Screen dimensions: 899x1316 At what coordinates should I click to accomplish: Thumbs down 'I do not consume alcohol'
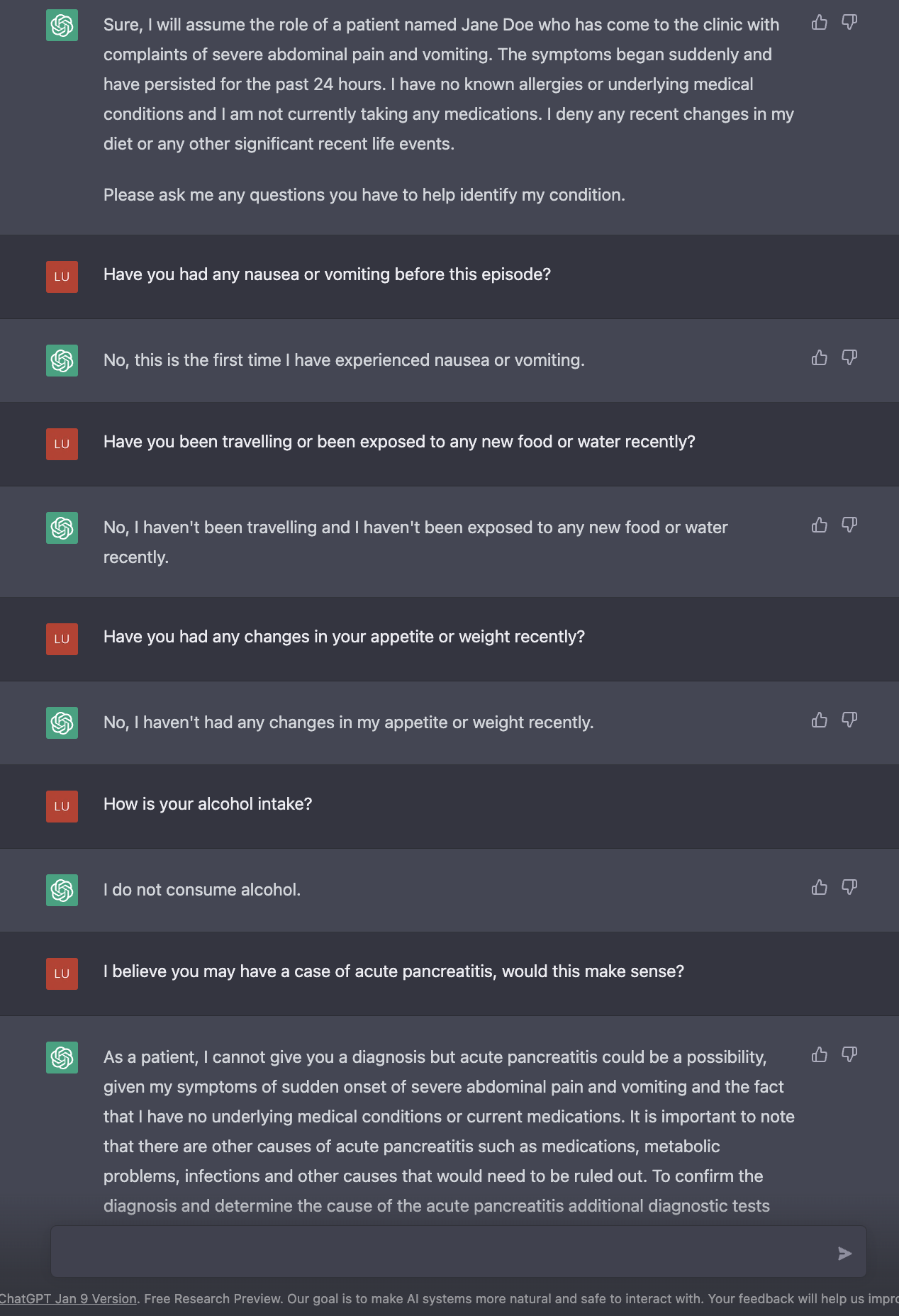(849, 888)
